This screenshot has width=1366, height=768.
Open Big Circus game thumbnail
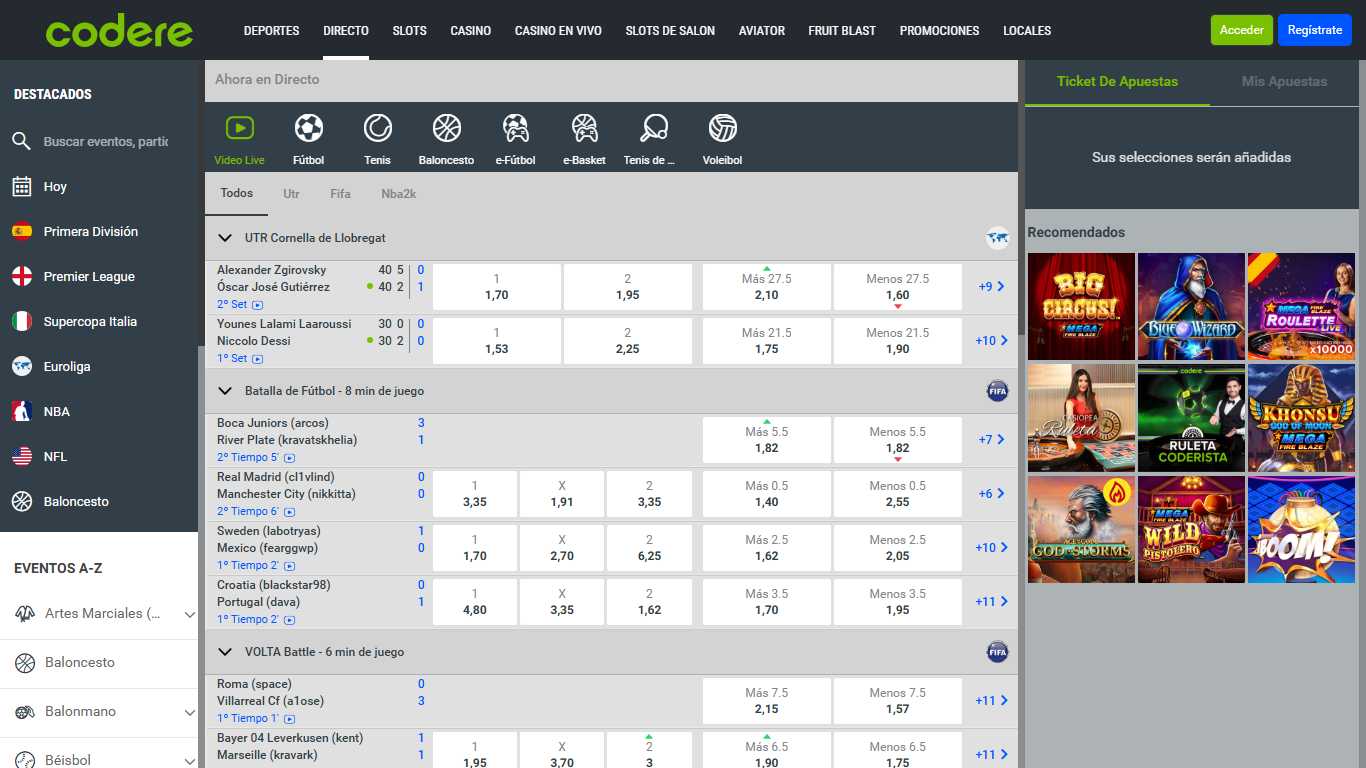(x=1081, y=306)
